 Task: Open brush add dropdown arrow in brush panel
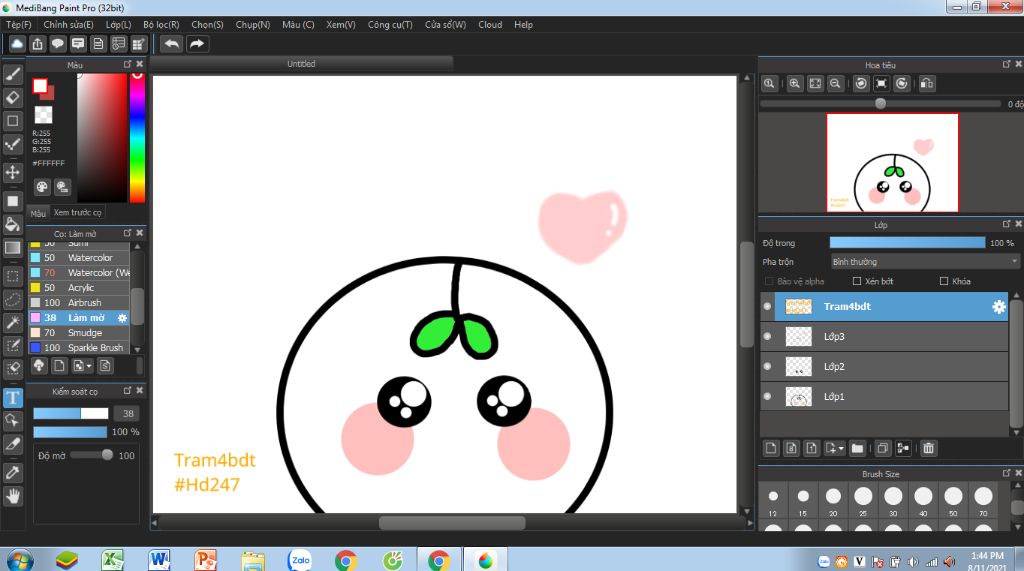pos(89,366)
